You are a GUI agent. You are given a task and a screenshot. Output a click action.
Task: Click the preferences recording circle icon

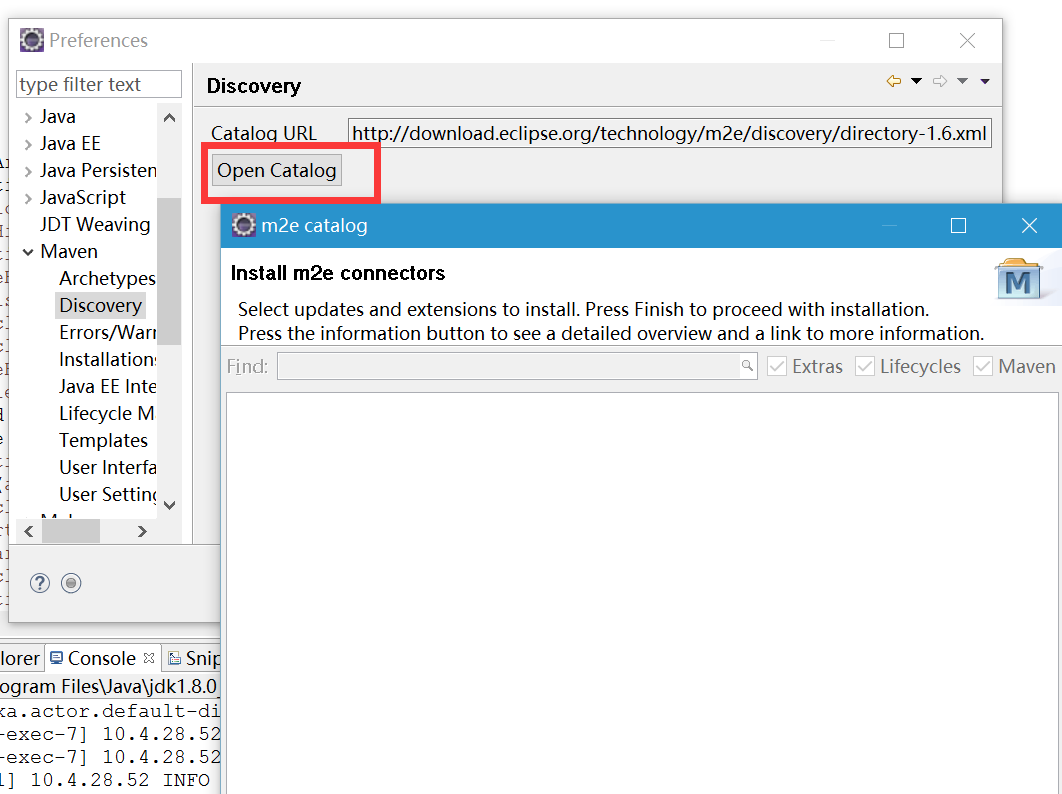(x=71, y=583)
